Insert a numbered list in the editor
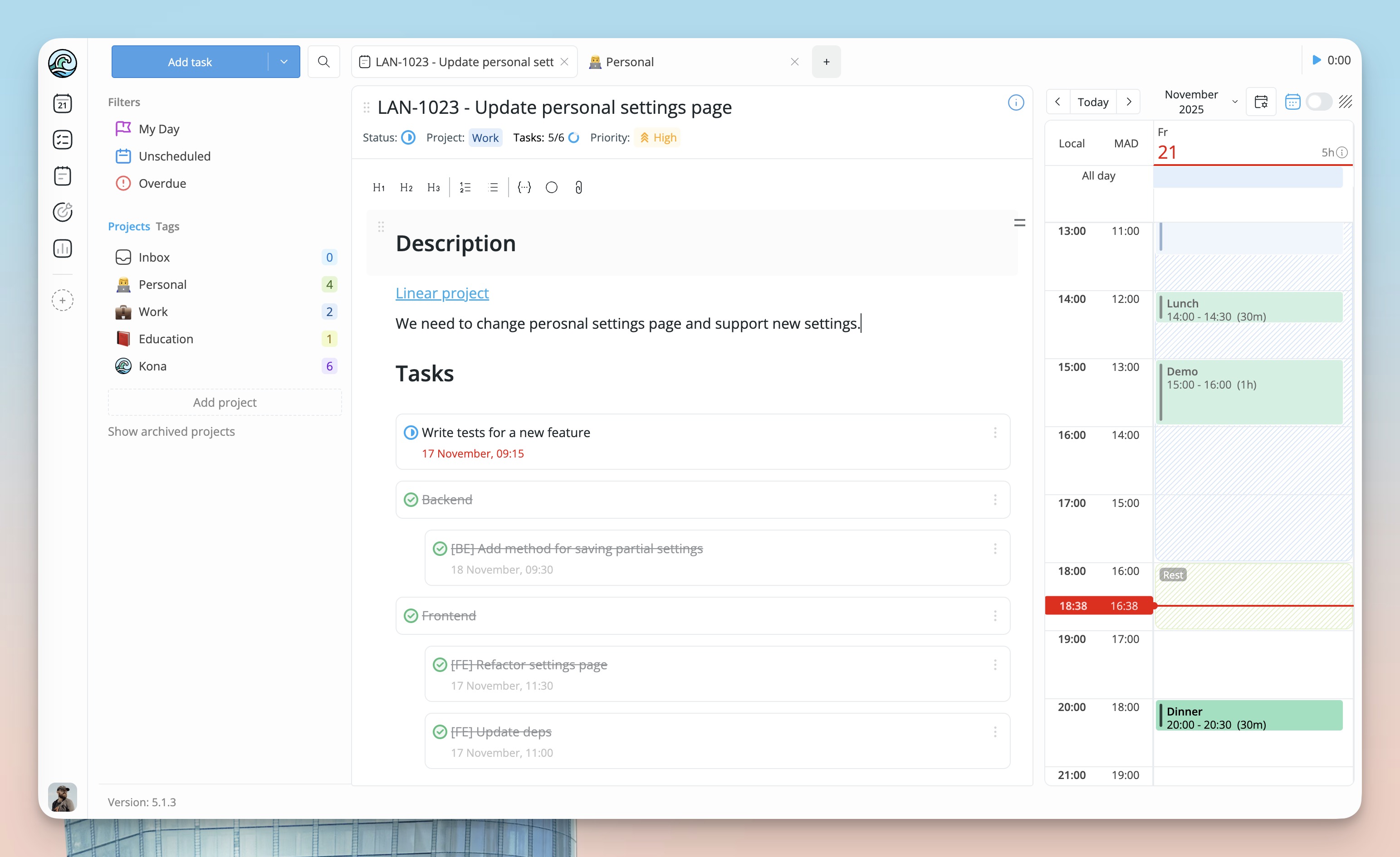Viewport: 1400px width, 857px height. [x=465, y=187]
